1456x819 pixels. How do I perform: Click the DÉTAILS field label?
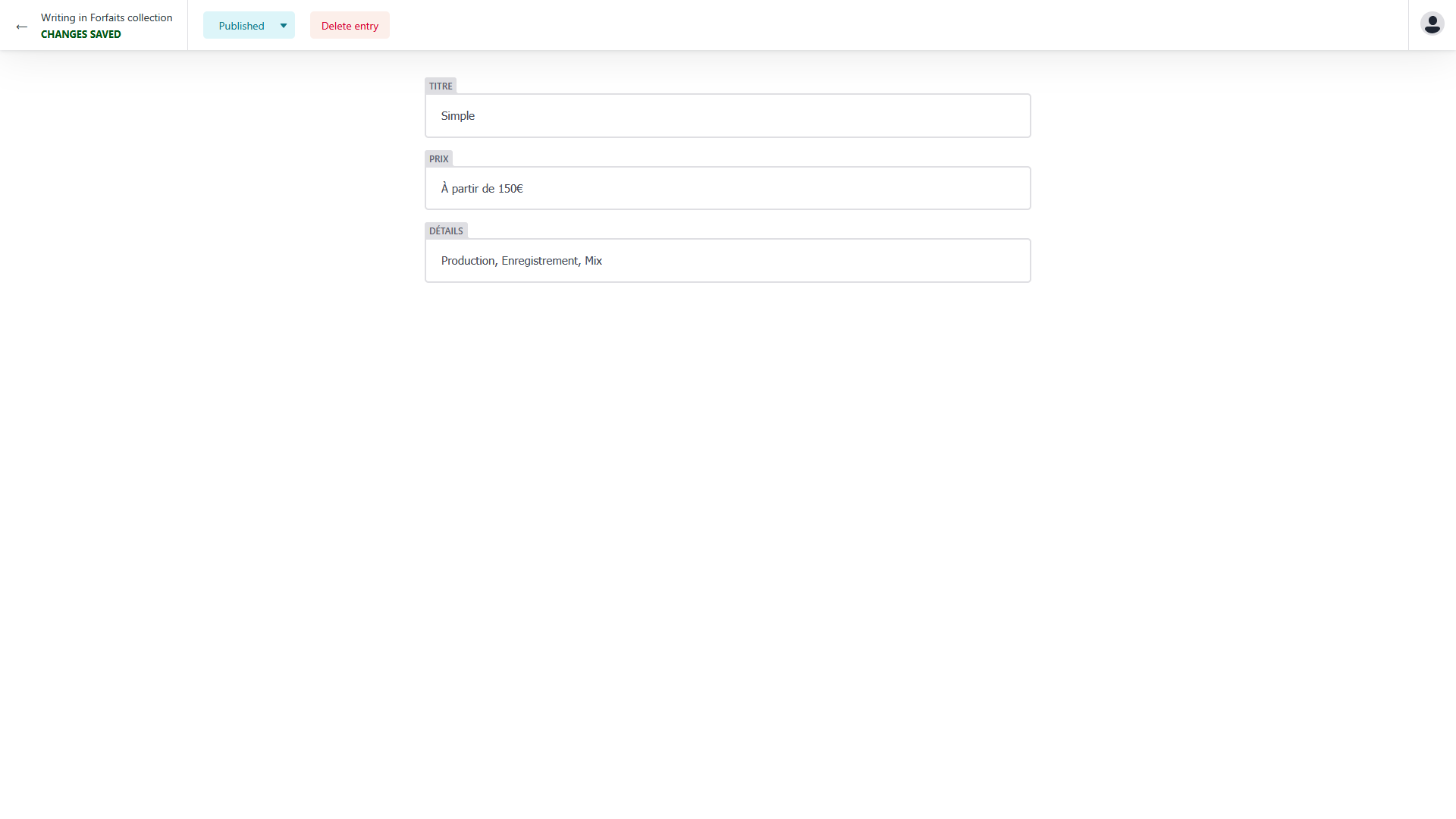pos(445,231)
